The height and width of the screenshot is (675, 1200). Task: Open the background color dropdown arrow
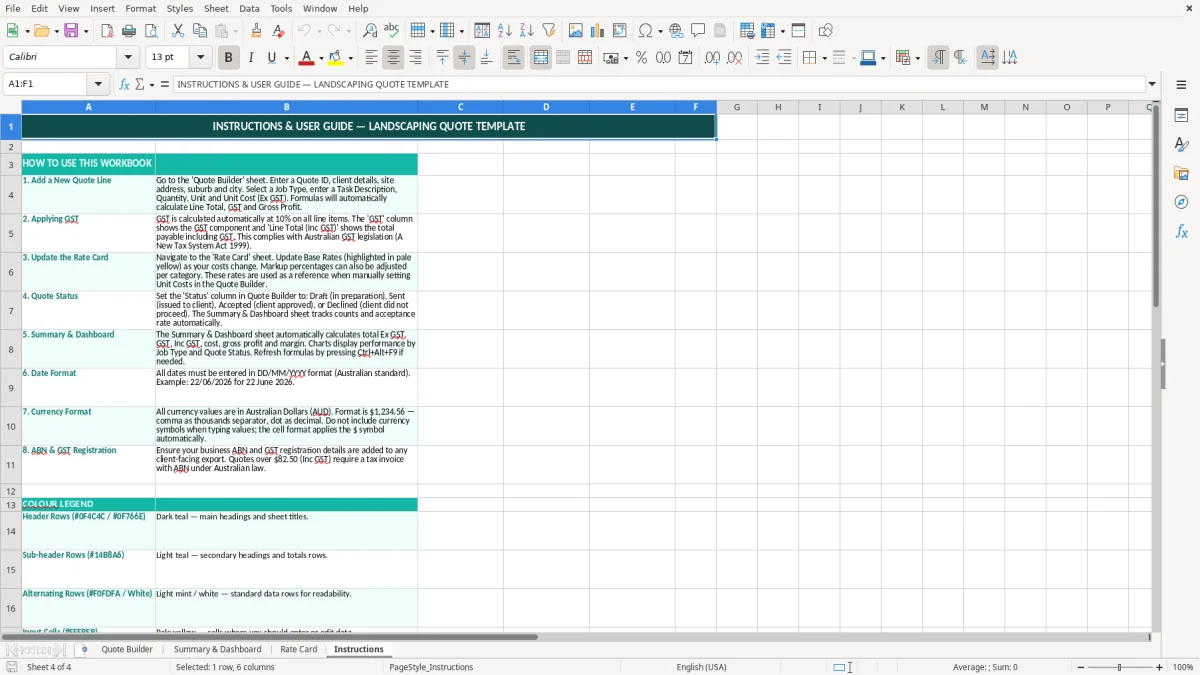click(350, 58)
